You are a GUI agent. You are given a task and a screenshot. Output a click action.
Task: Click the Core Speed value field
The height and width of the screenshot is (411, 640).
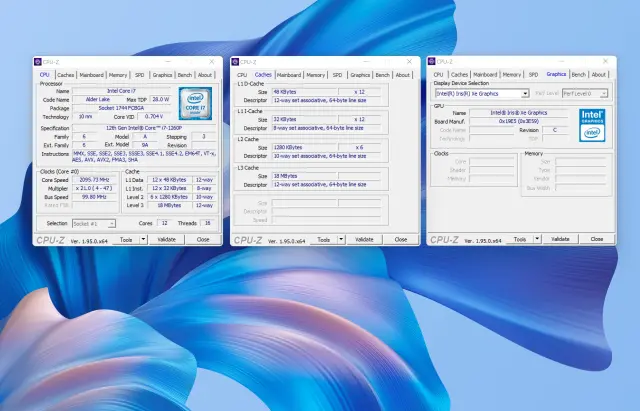(x=97, y=178)
